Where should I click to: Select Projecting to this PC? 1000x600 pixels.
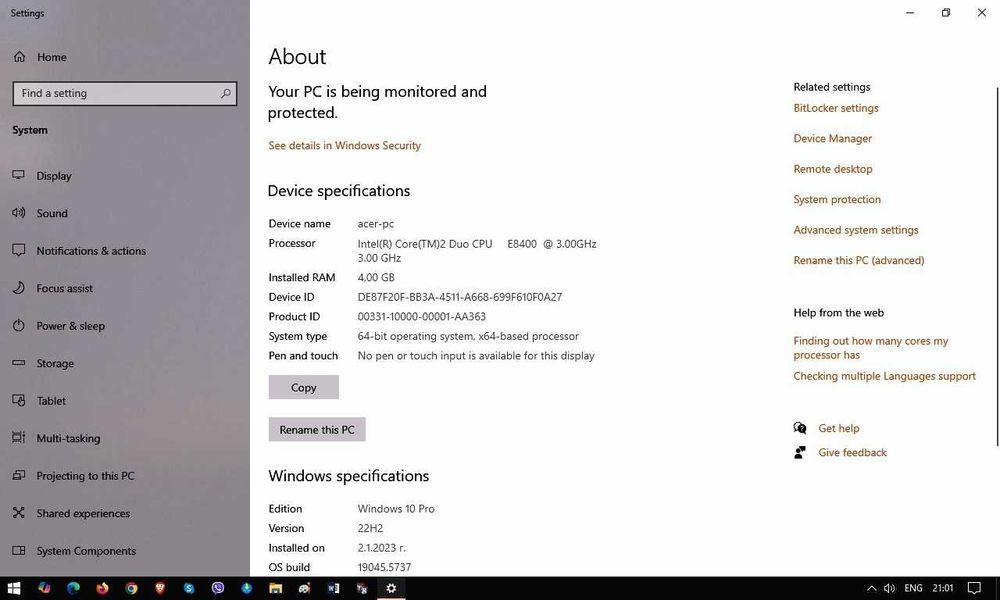tap(85, 476)
